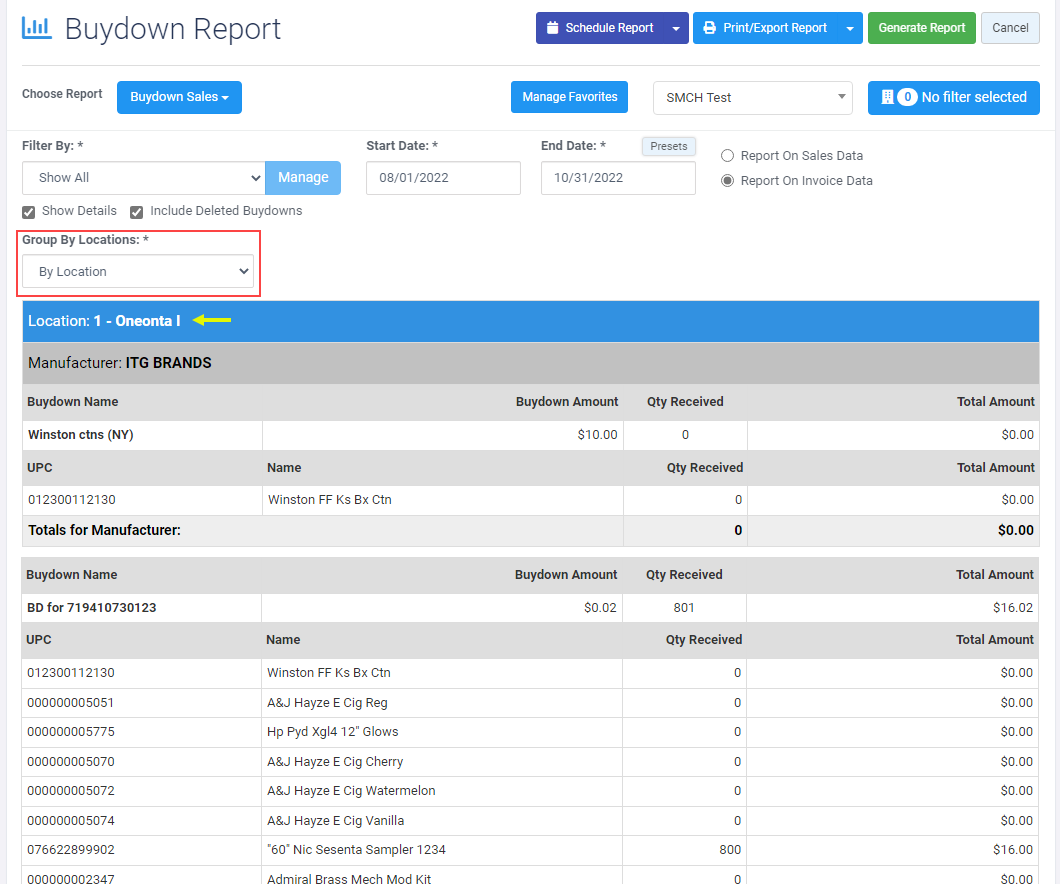Click the "60" Nic Sesenta Sampler 1234 name
This screenshot has width=1060, height=884.
(356, 850)
